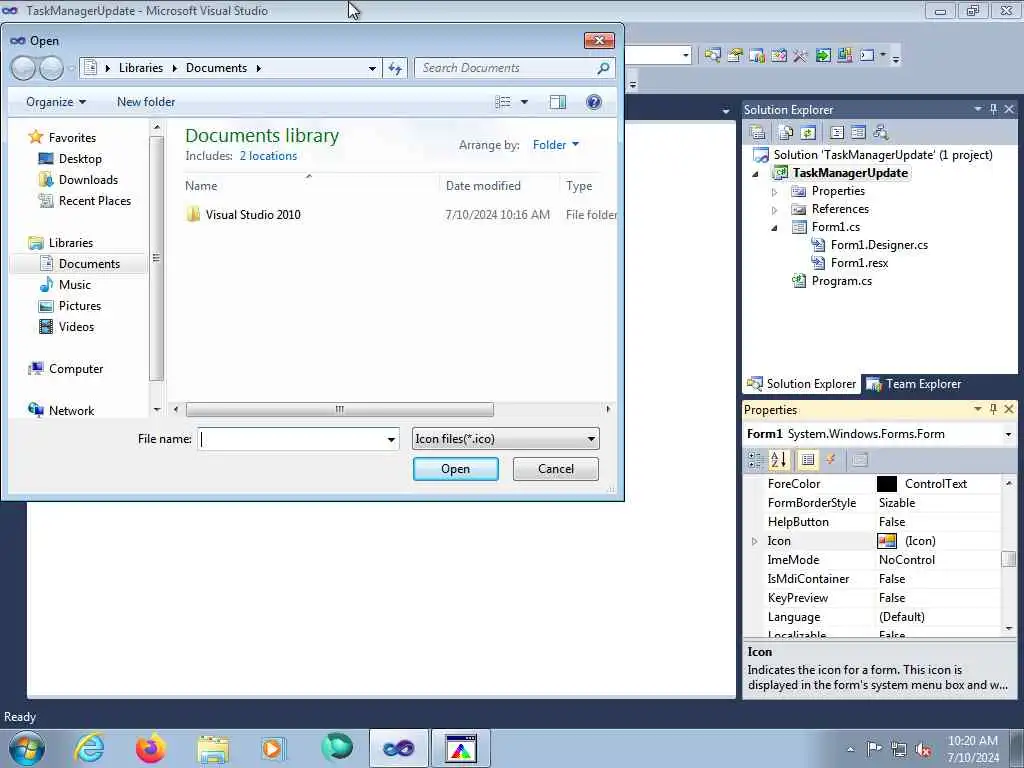
Task: Toggle the preview pane in Open dialog
Action: (558, 102)
